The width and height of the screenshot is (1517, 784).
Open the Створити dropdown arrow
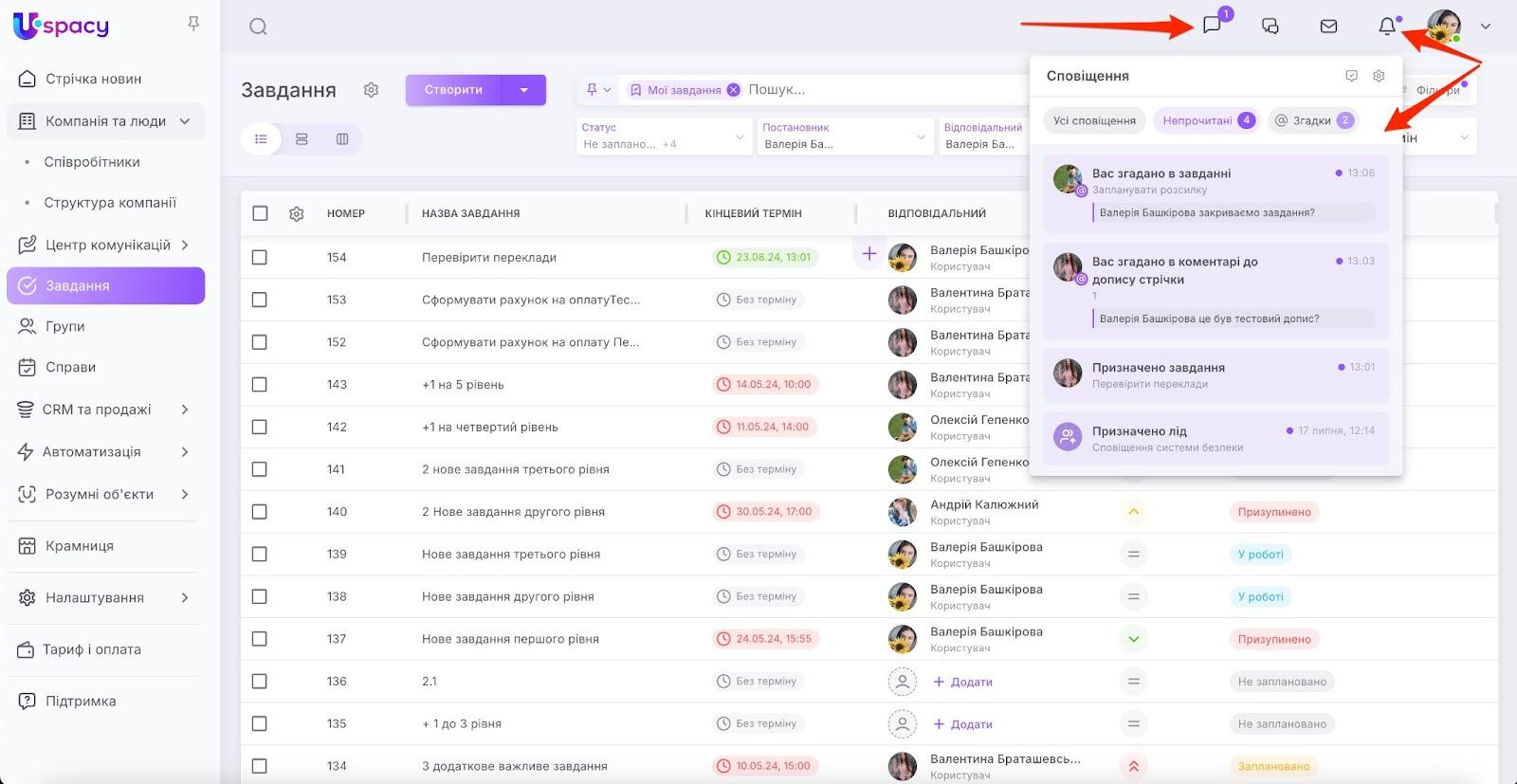click(524, 90)
